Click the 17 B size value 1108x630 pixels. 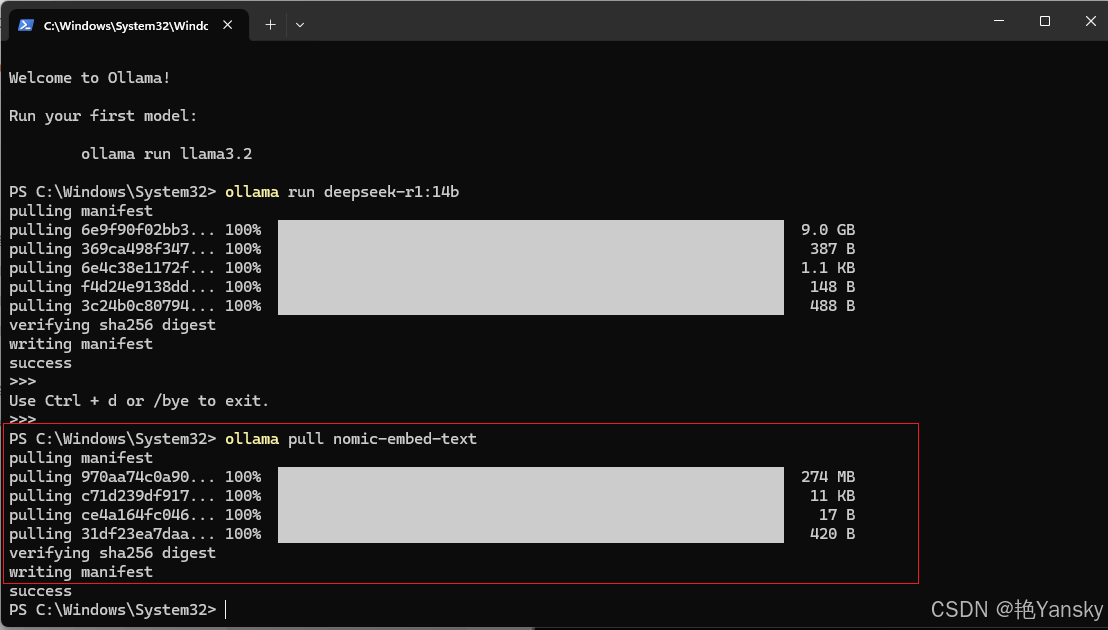[837, 516]
